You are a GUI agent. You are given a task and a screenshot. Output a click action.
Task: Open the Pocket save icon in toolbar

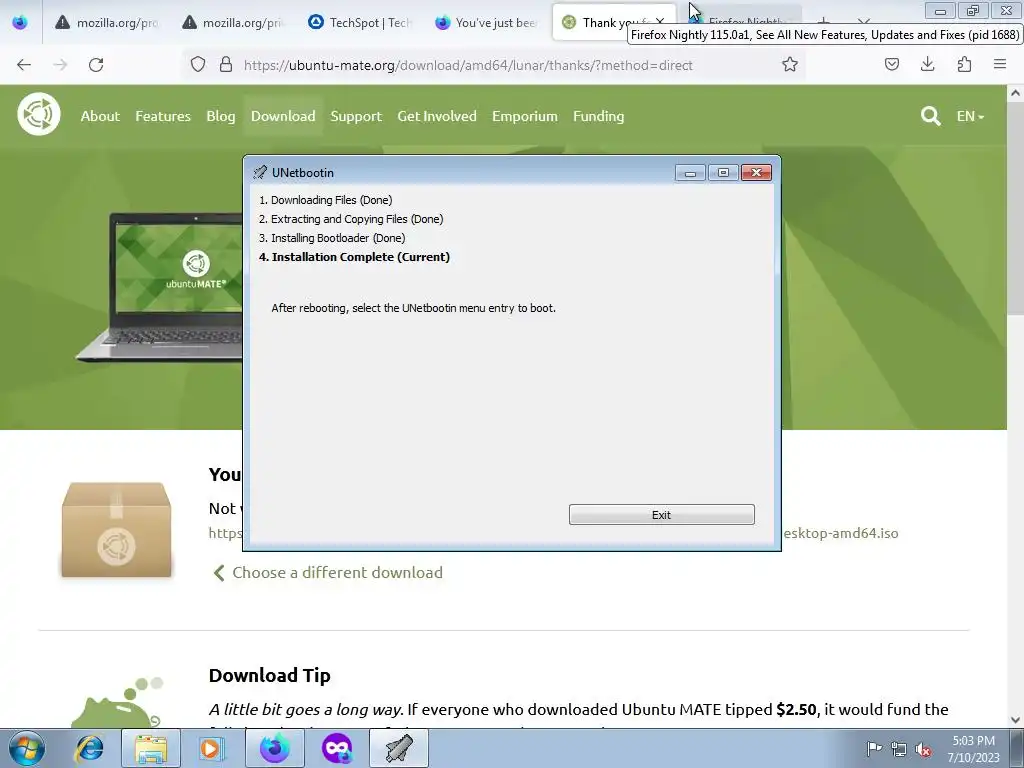[x=891, y=64]
